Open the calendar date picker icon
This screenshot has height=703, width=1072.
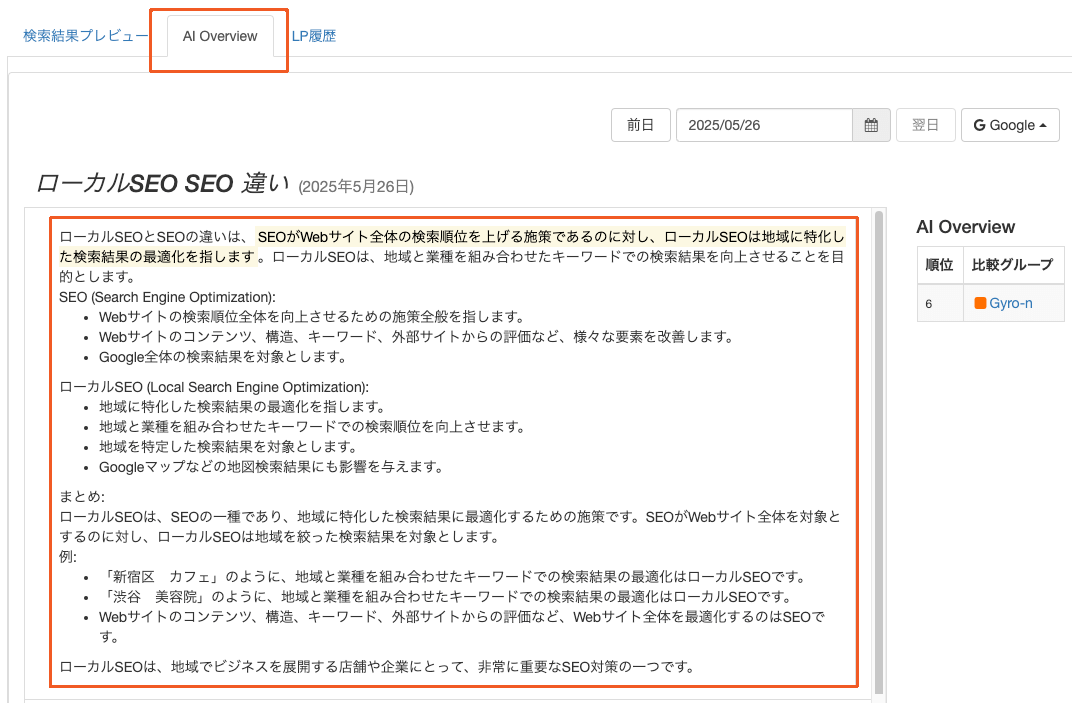coord(871,125)
